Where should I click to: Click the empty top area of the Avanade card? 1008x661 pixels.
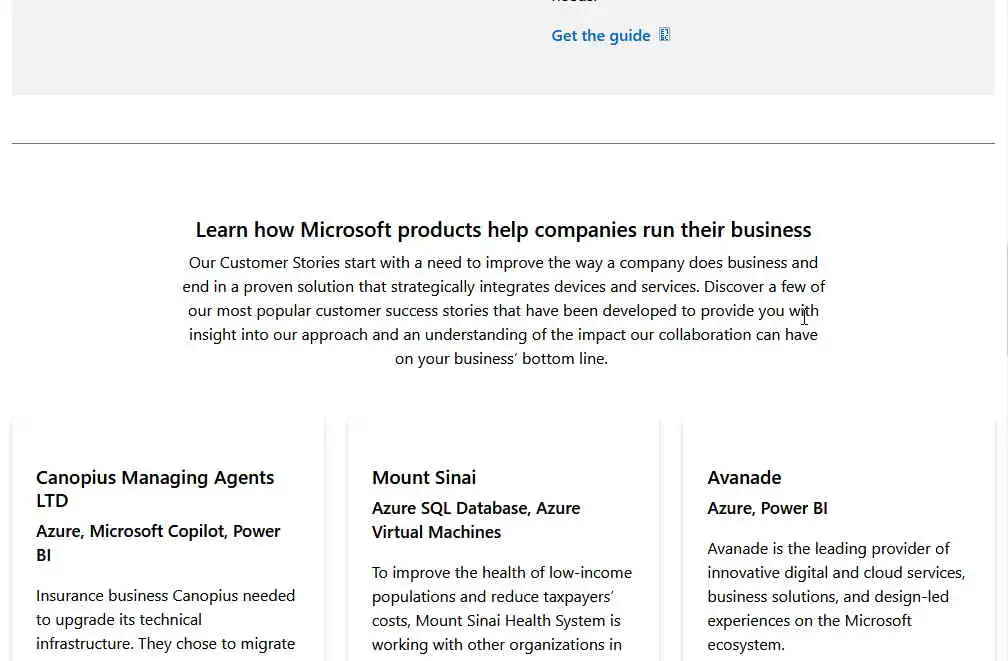coord(838,440)
